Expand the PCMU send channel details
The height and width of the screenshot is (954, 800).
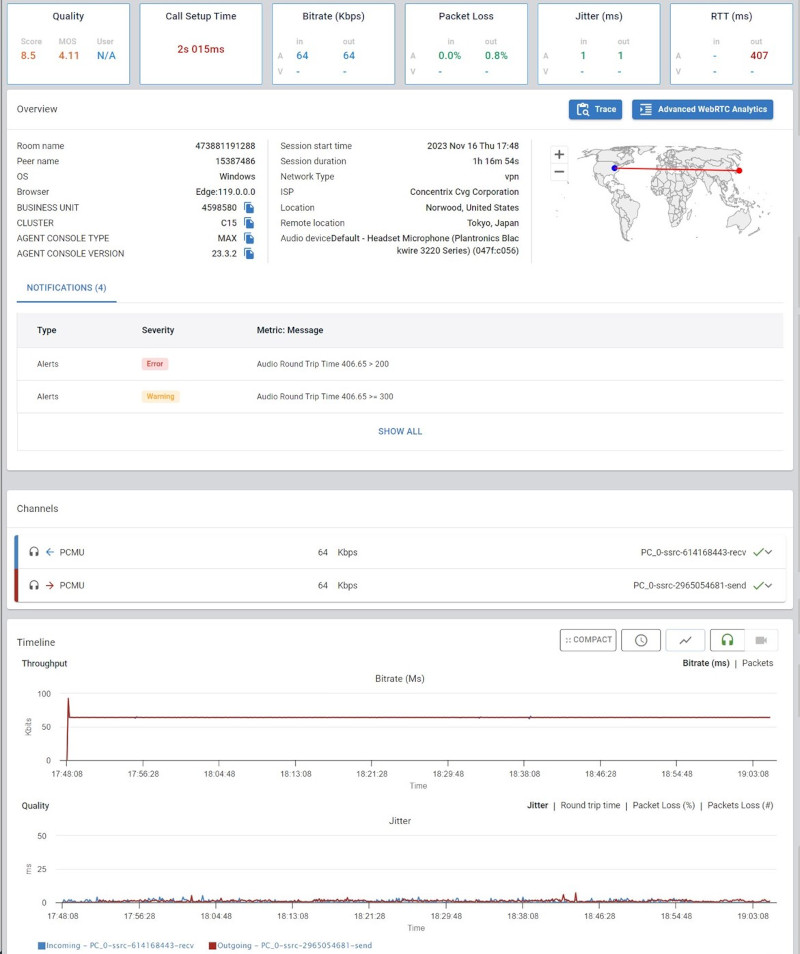coord(768,585)
